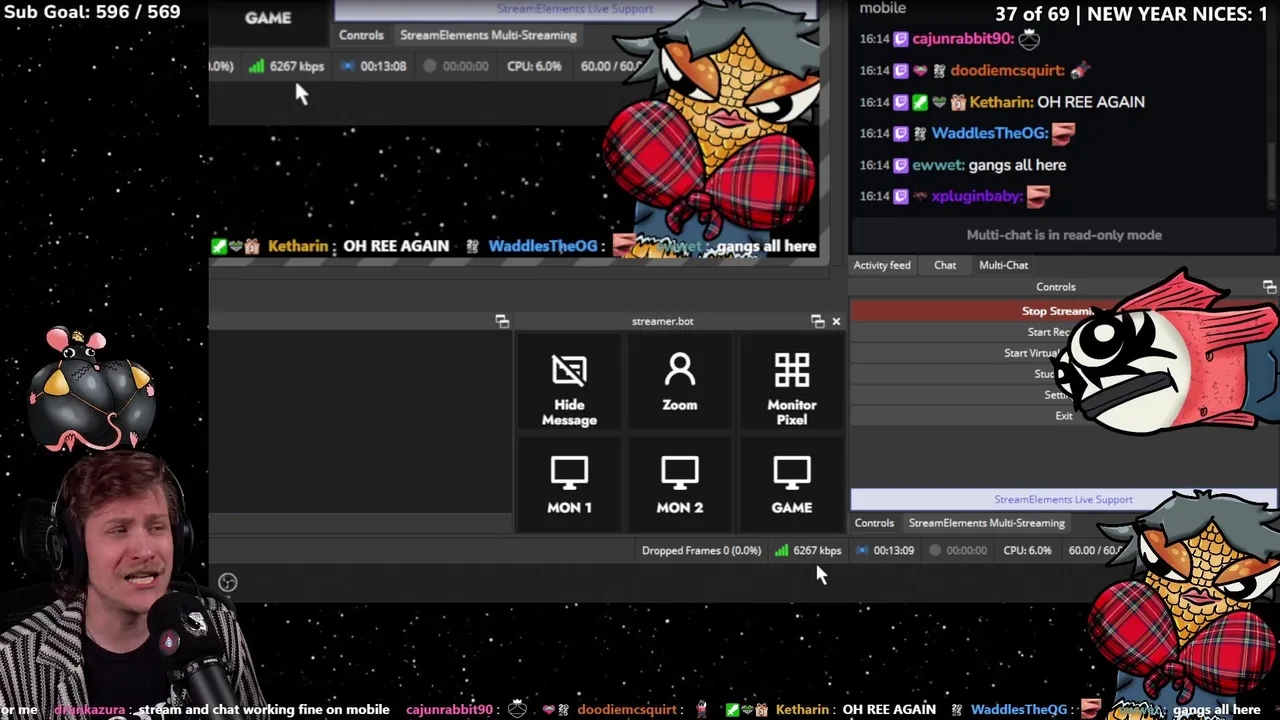Click the rocket emote in doodiemcsquirt's message
This screenshot has height=720, width=1280.
[1079, 70]
